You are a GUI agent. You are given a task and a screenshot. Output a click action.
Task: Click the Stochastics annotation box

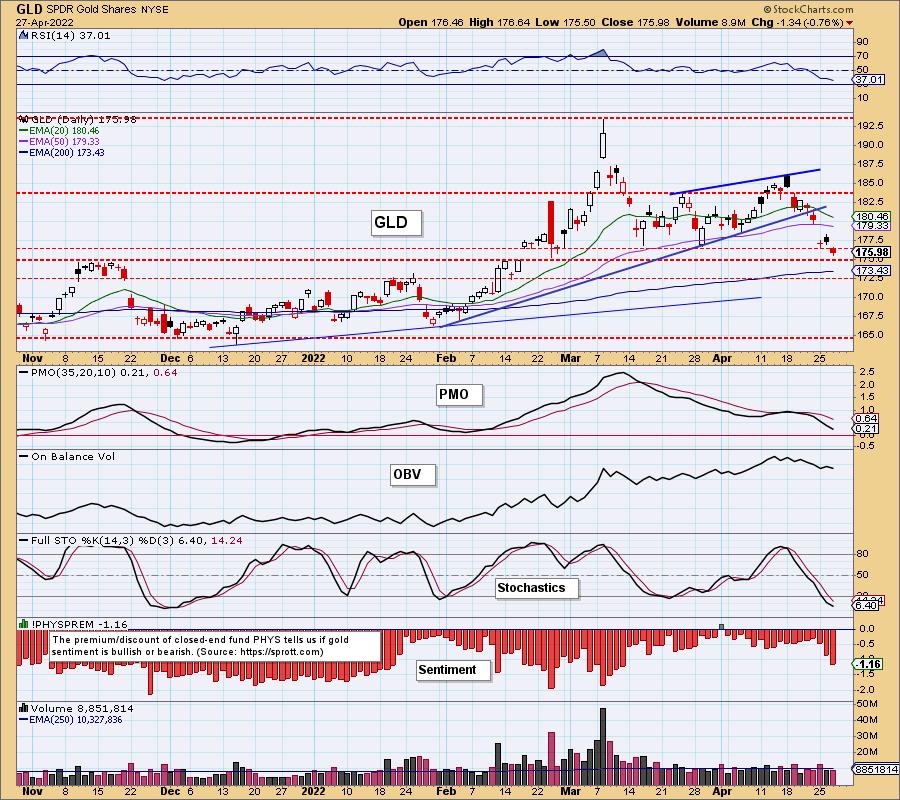click(x=536, y=588)
